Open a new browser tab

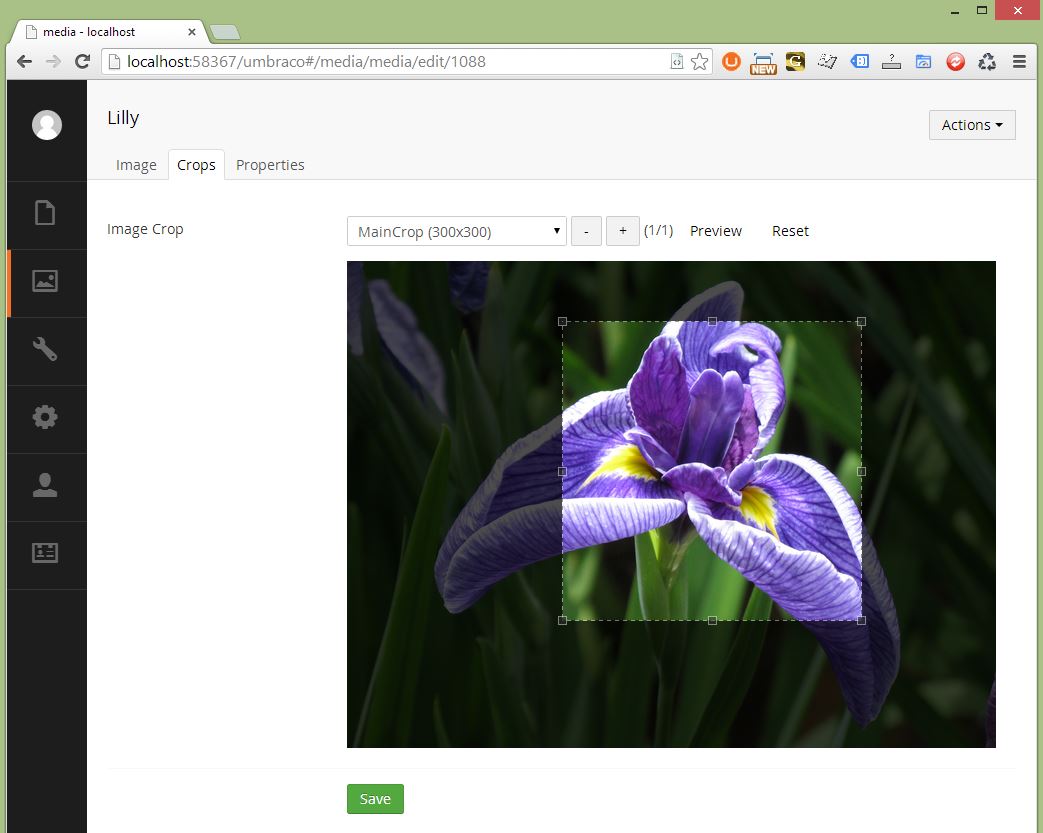tap(225, 32)
